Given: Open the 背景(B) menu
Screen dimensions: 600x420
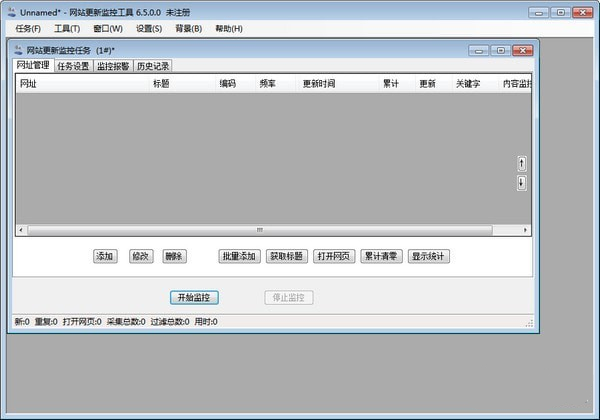Looking at the screenshot, I should 188,29.
